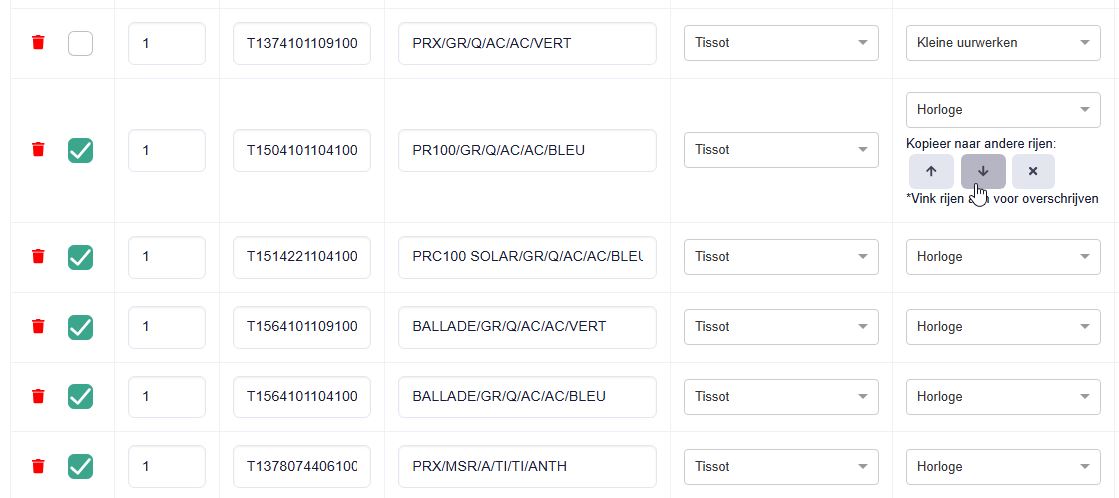Screen dimensions: 1119x498
Task: Remove the PRX/MSR/A/TI/TI/ANTH row with trash icon
Action: (x=39, y=467)
